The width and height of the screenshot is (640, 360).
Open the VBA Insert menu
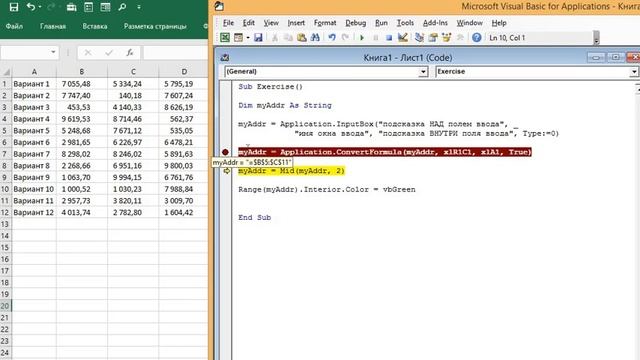pyautogui.click(x=296, y=23)
